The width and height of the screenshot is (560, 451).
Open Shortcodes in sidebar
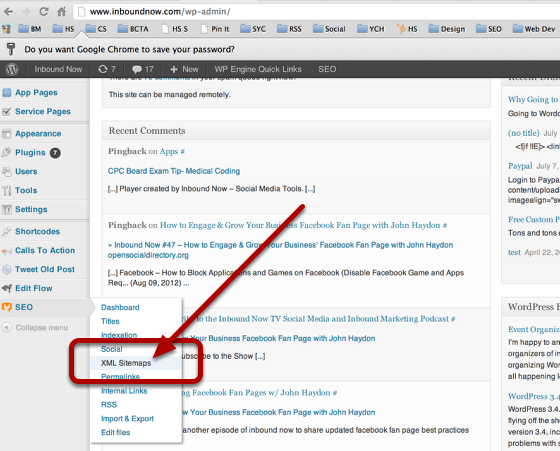pyautogui.click(x=38, y=231)
